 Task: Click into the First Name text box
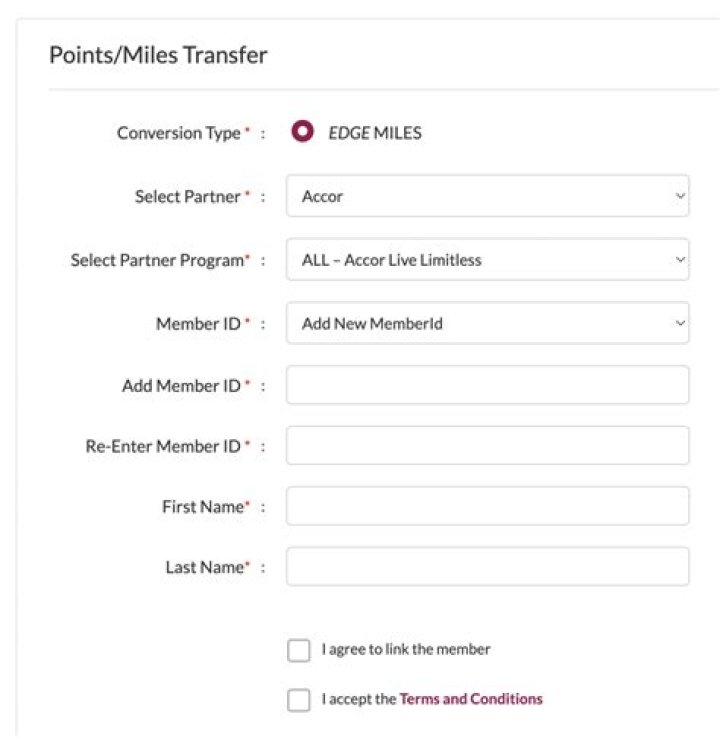coord(487,506)
